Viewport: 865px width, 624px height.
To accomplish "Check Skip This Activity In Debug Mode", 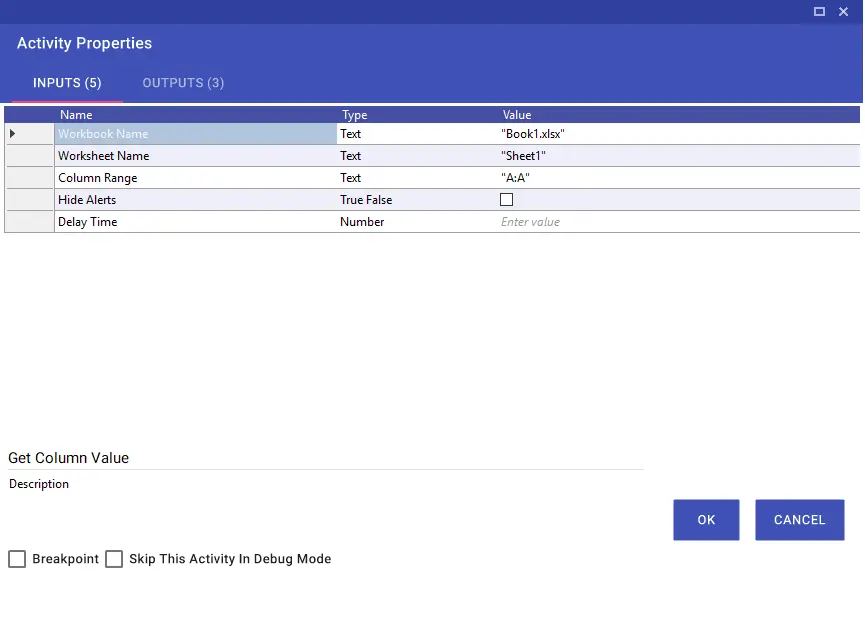I will coord(114,559).
